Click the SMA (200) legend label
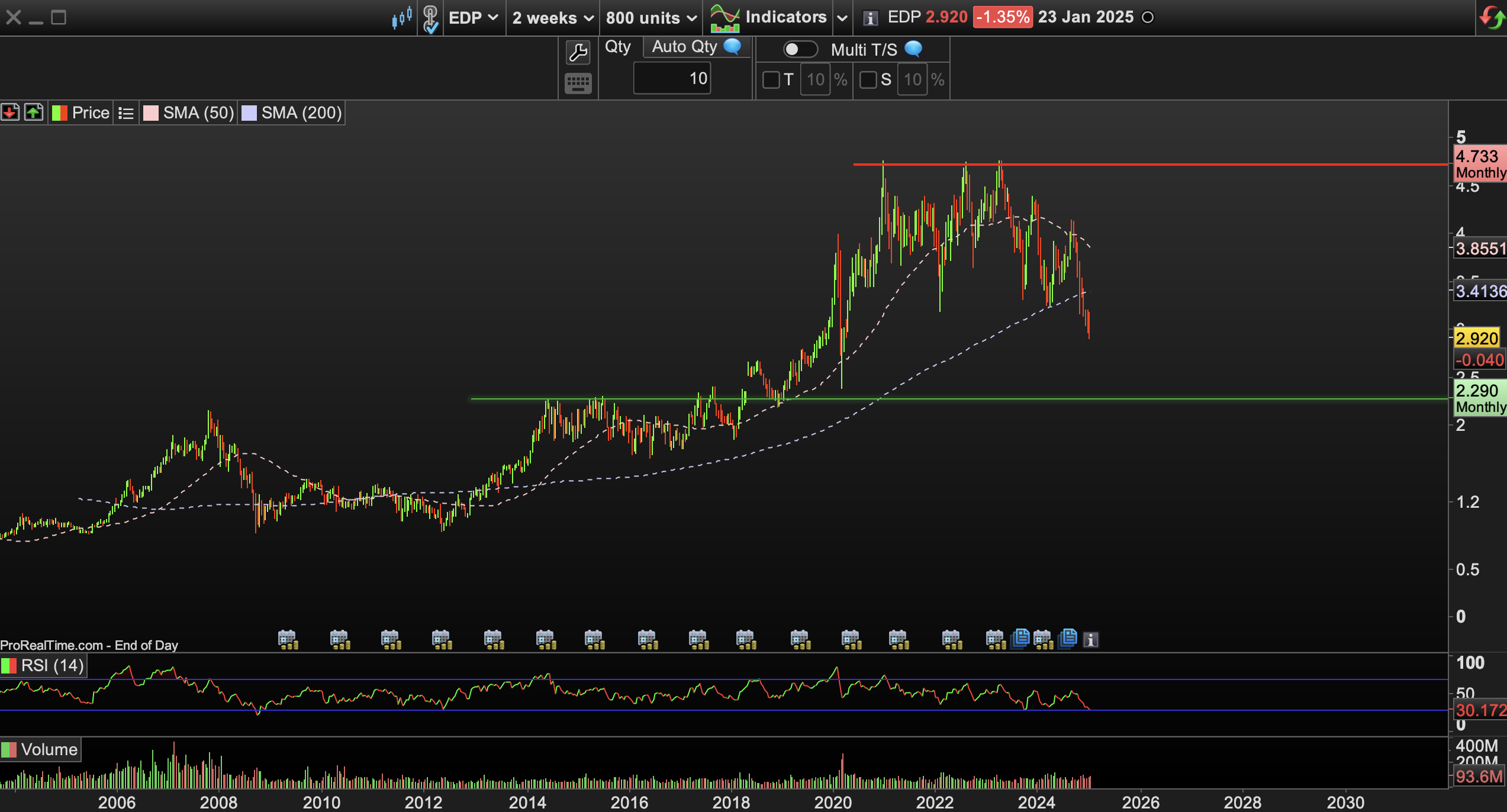The width and height of the screenshot is (1507, 812). tap(301, 112)
